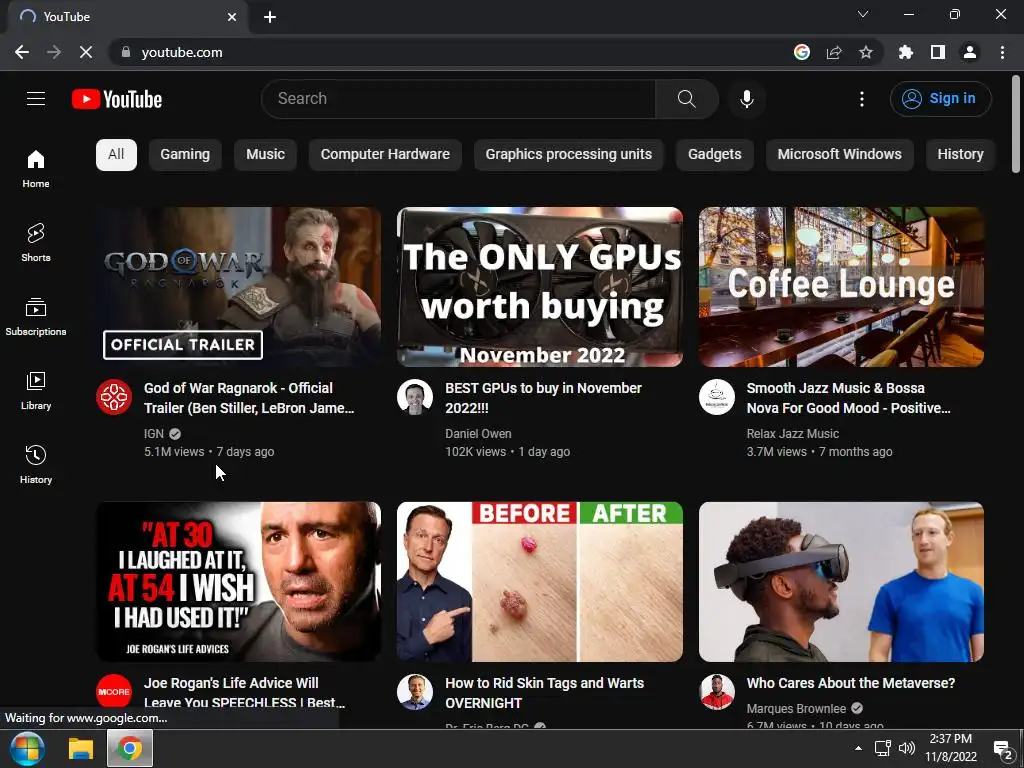
Task: Go to Home in sidebar
Action: tap(36, 168)
